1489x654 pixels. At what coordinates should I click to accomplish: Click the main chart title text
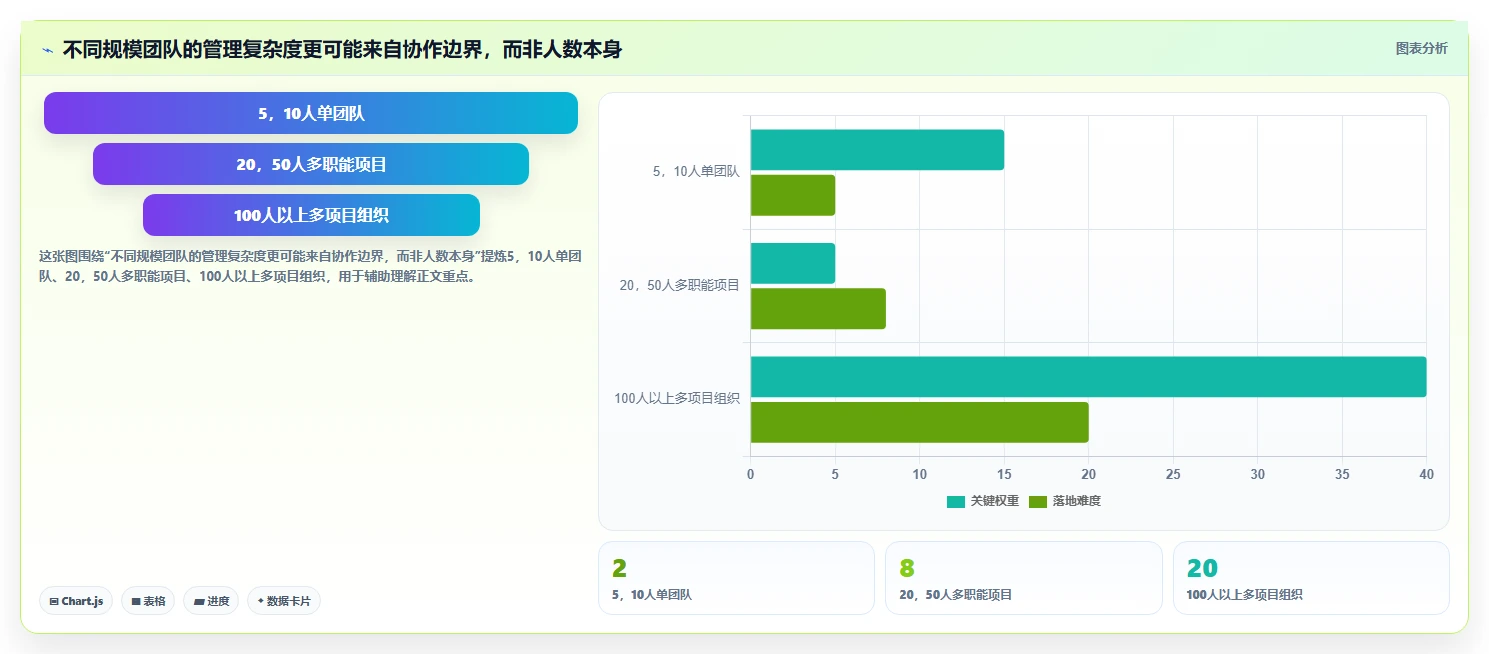pyautogui.click(x=342, y=50)
